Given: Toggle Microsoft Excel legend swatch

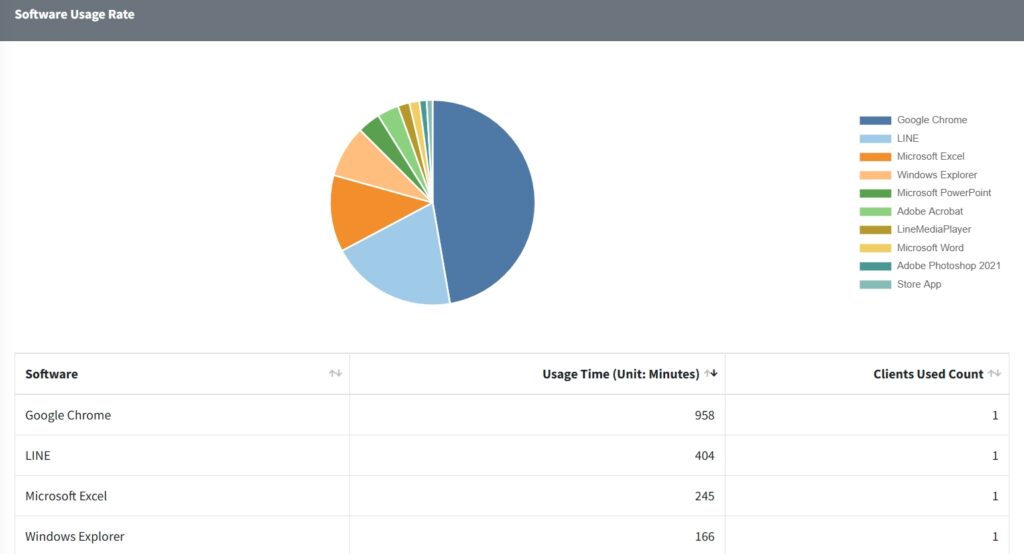Looking at the screenshot, I should [x=875, y=157].
